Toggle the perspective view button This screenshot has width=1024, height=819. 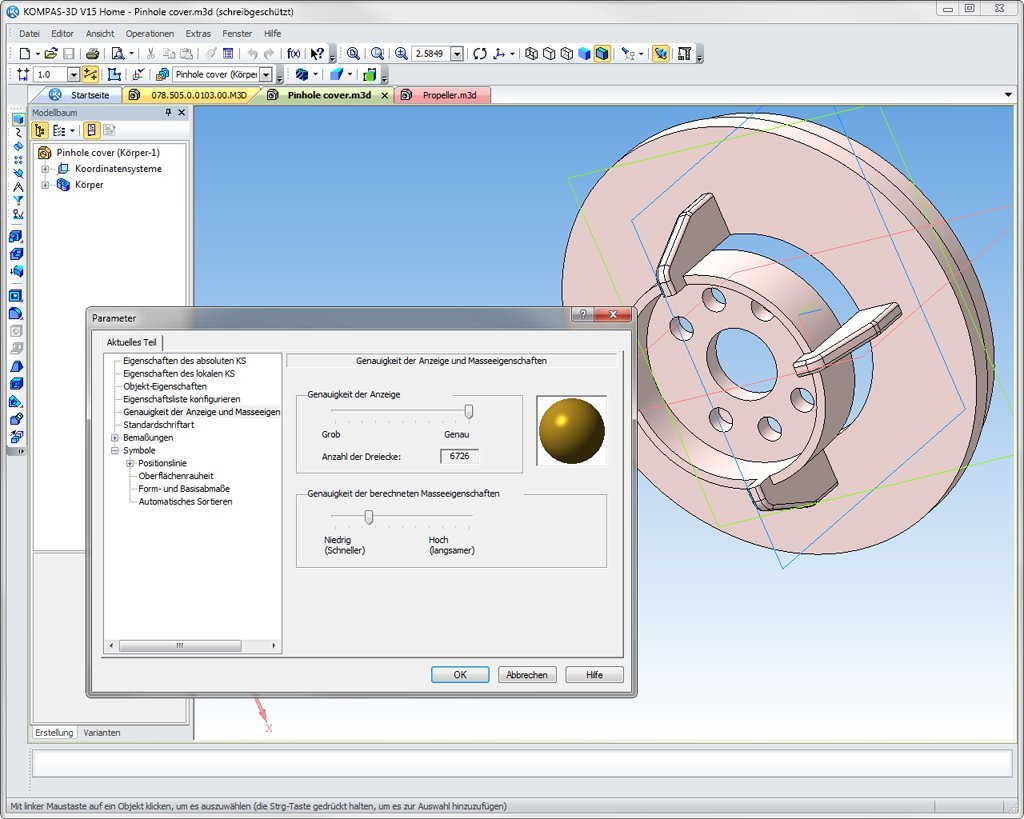(660, 54)
